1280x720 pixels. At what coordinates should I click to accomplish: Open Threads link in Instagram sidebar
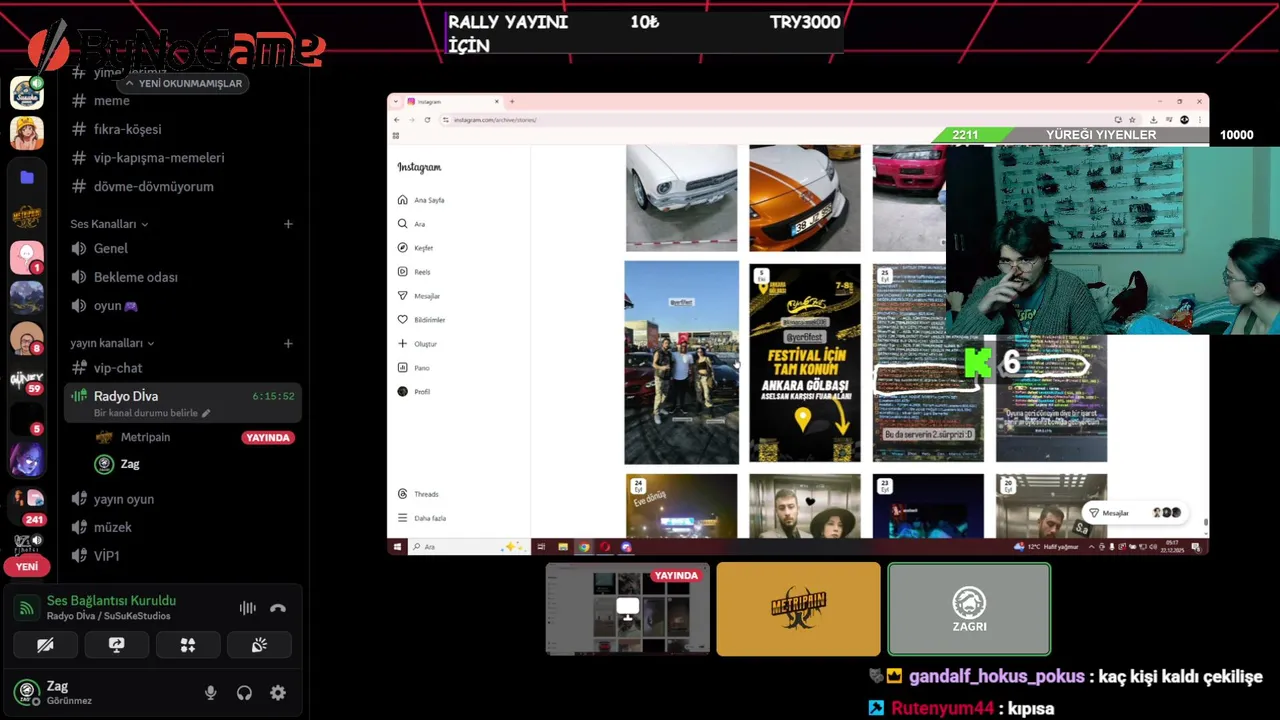[x=418, y=494]
